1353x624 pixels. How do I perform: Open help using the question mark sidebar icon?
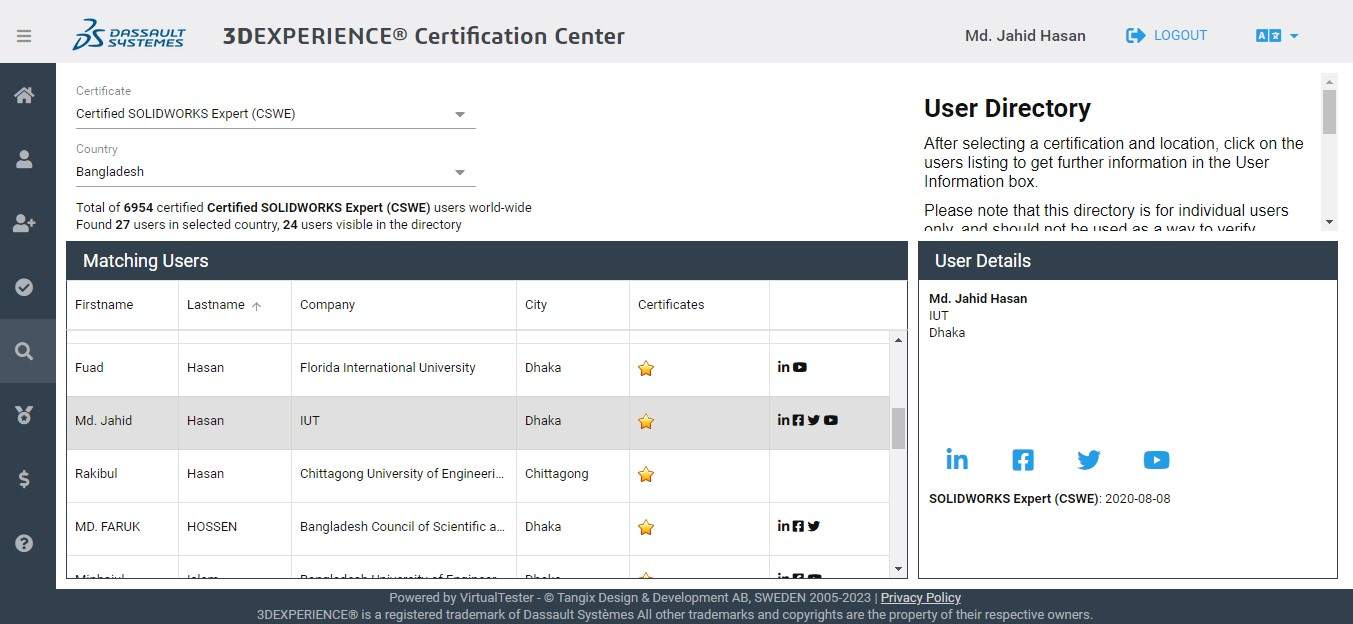coord(24,543)
